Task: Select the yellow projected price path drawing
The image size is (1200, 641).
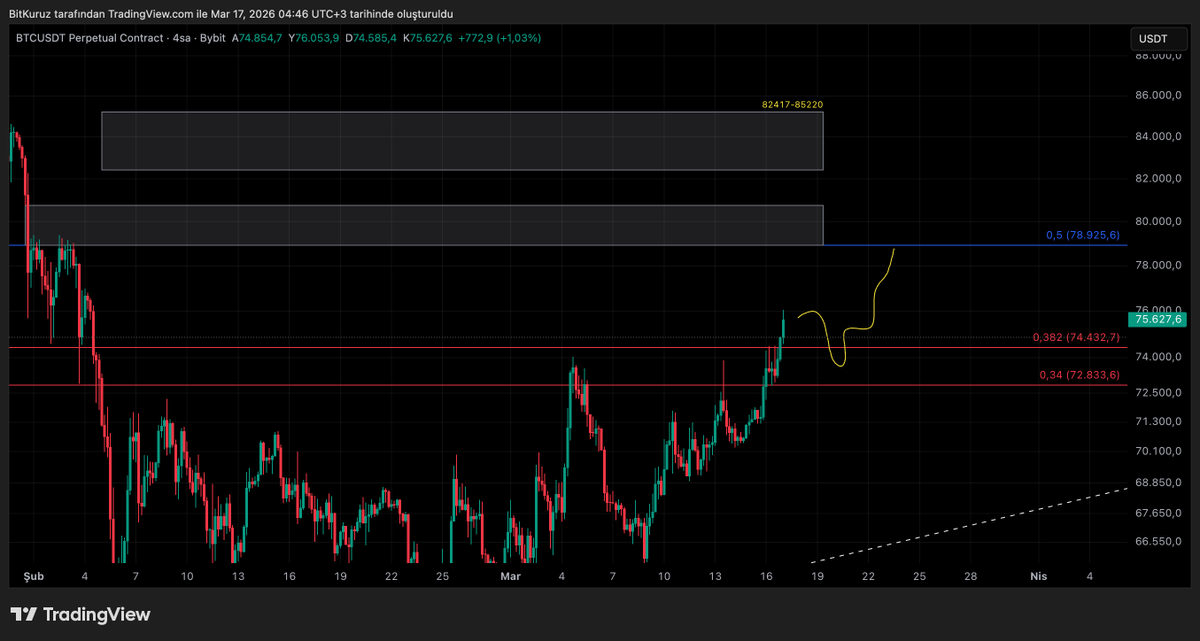Action: click(x=846, y=308)
